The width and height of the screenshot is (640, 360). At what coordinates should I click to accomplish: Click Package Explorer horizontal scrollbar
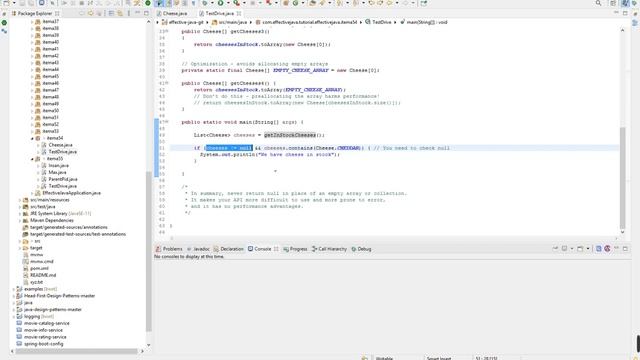tap(76, 351)
